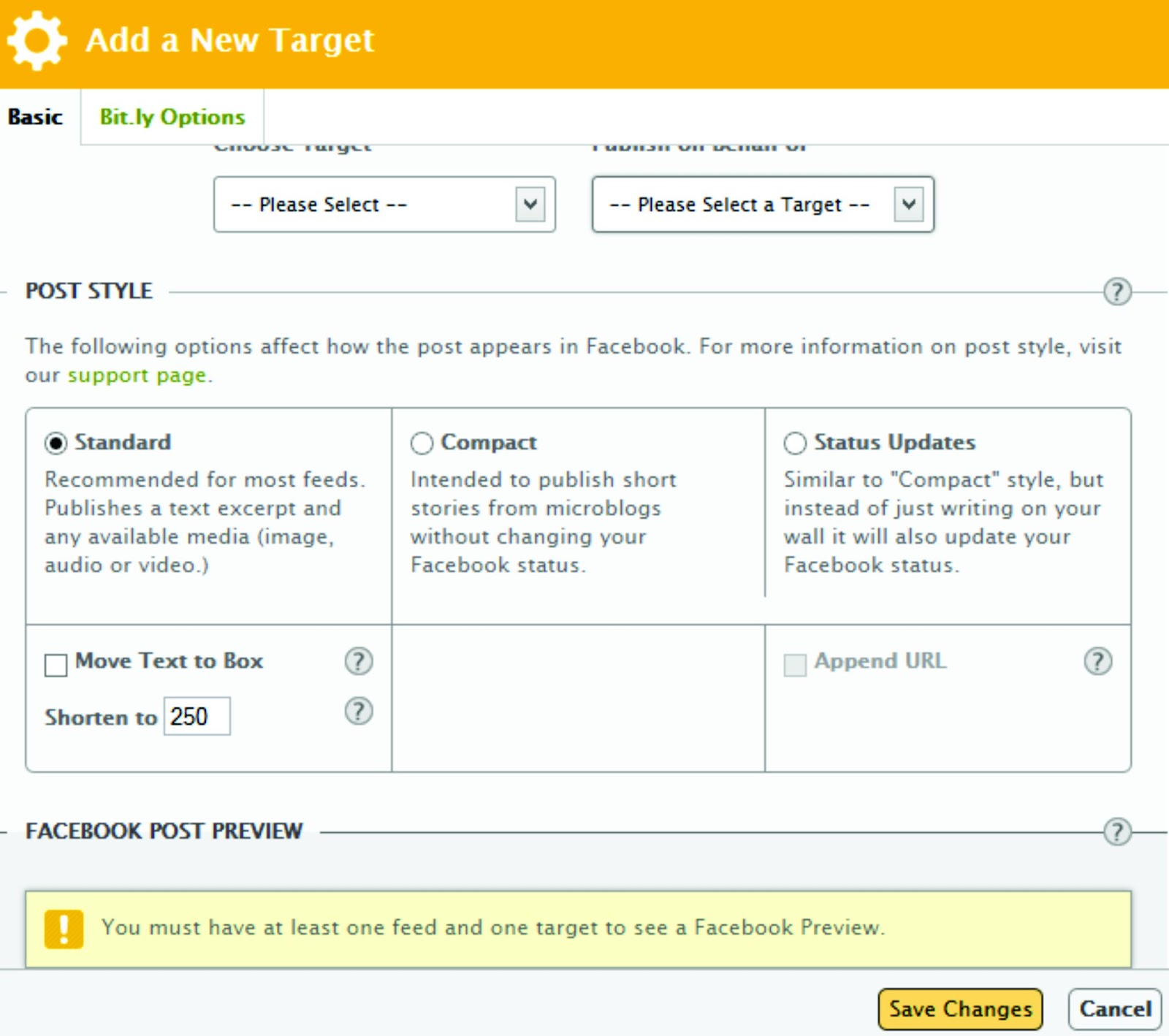Click the yellow warning exclamation icon

click(64, 929)
